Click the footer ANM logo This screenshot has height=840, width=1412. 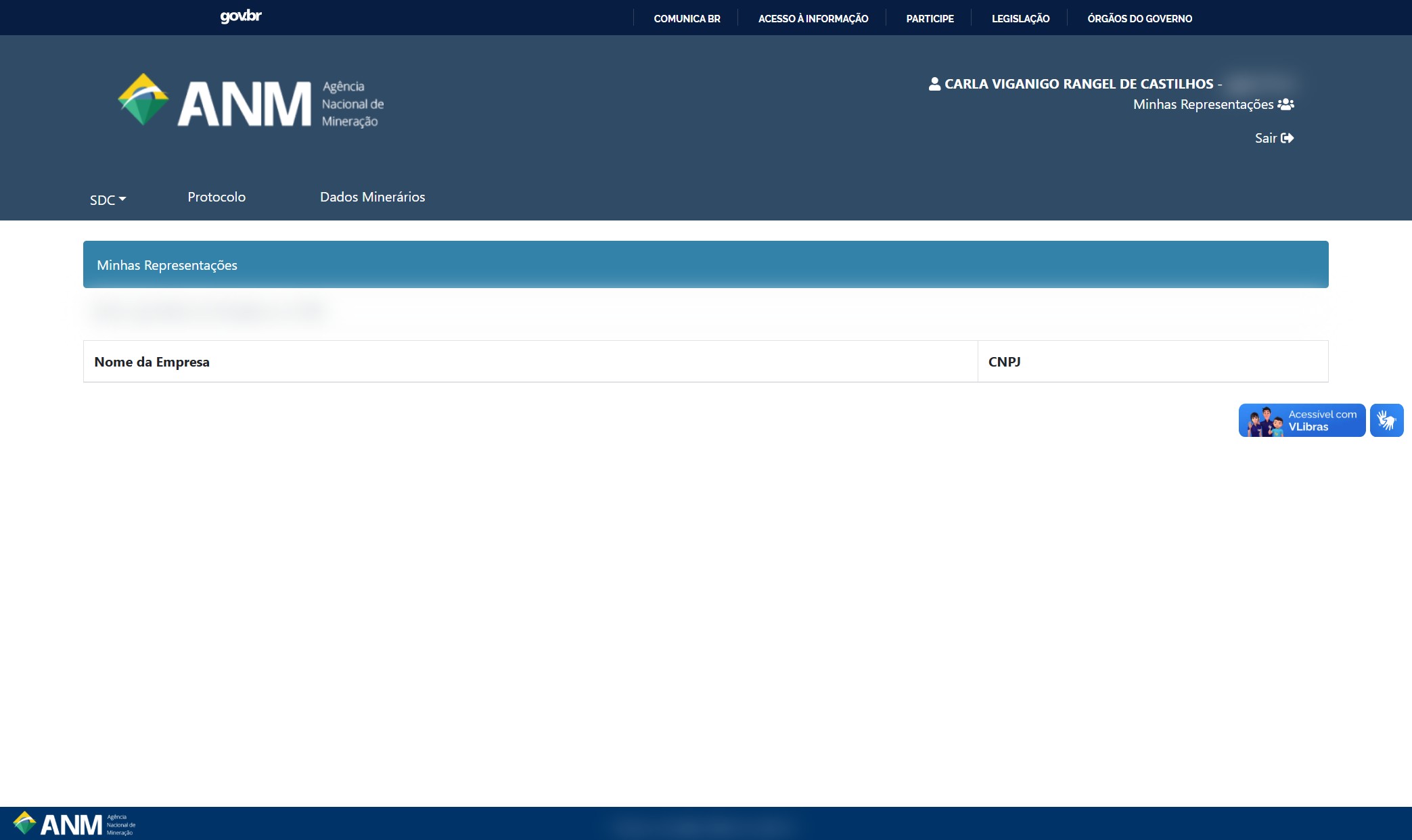click(x=74, y=824)
